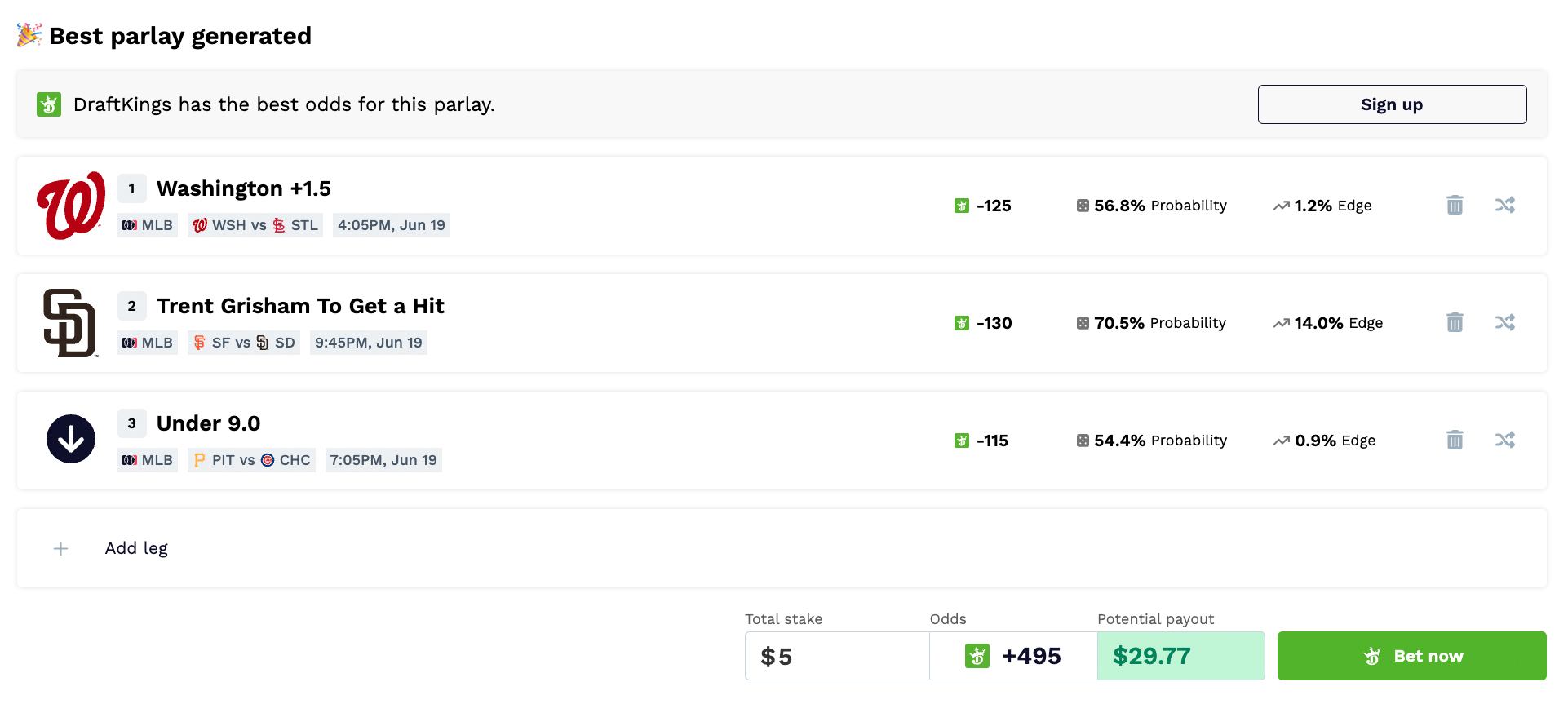
Task: Select the SF vs SD matchup tag
Action: [244, 343]
